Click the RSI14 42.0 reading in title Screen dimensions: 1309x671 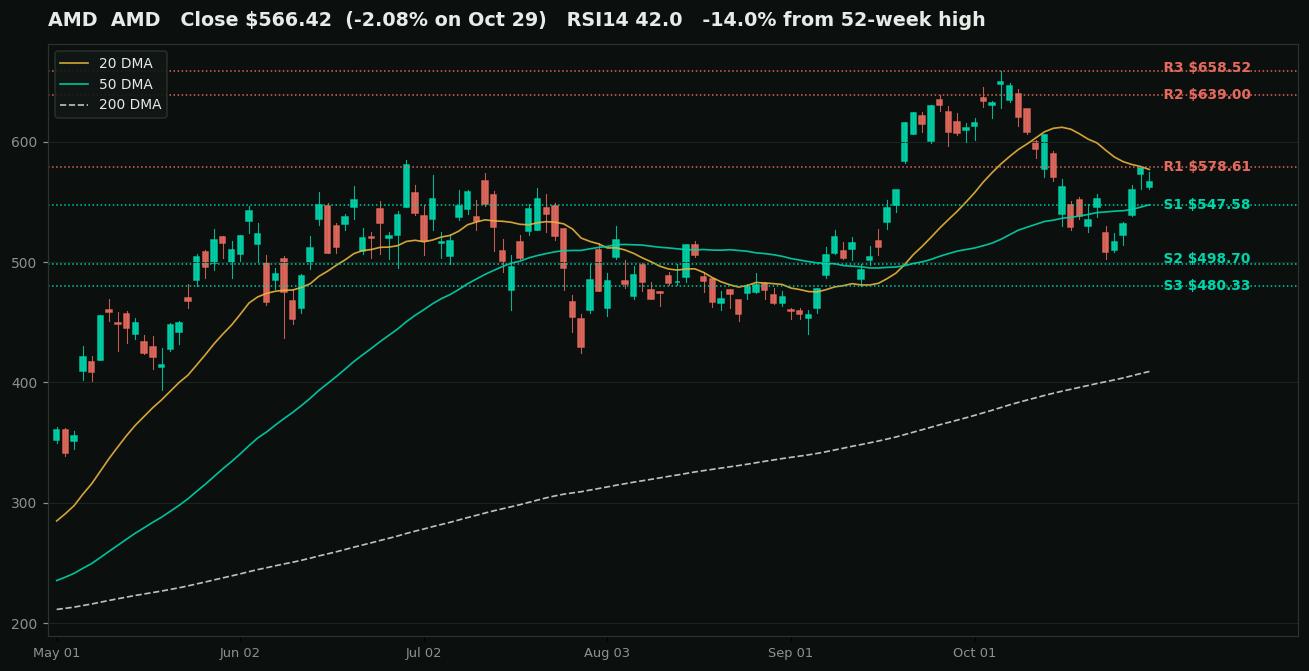tap(624, 20)
